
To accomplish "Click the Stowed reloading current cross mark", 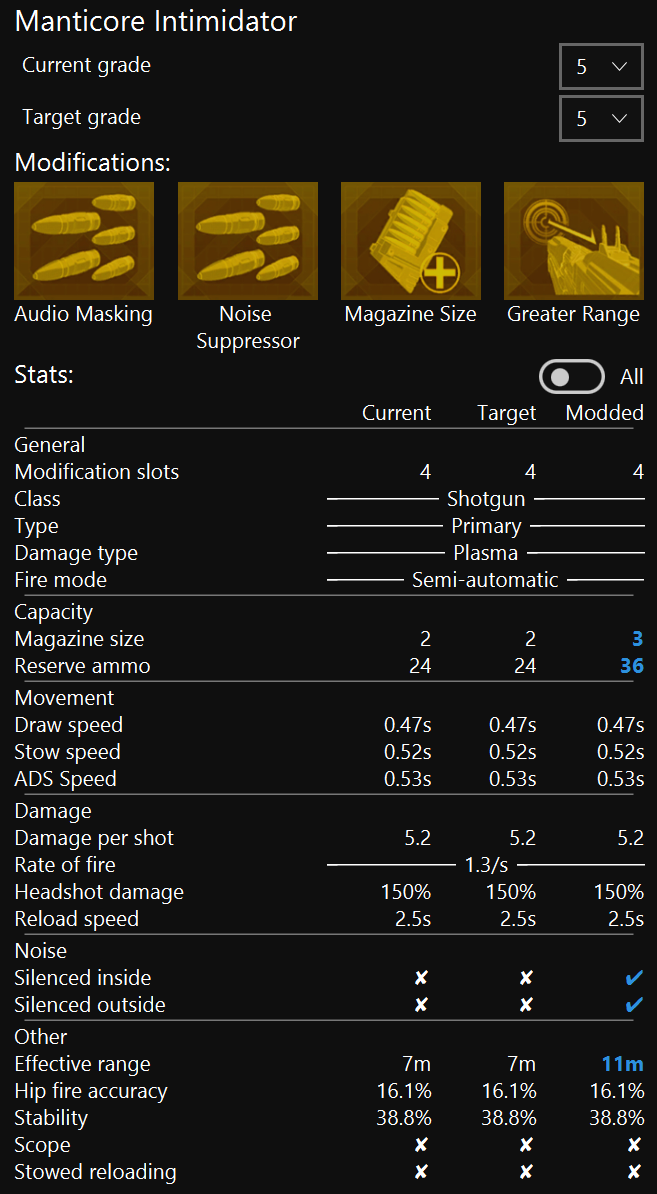I will point(421,1172).
